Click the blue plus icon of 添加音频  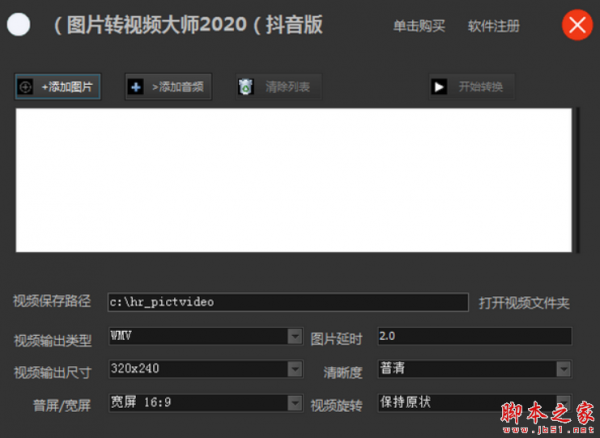point(135,87)
